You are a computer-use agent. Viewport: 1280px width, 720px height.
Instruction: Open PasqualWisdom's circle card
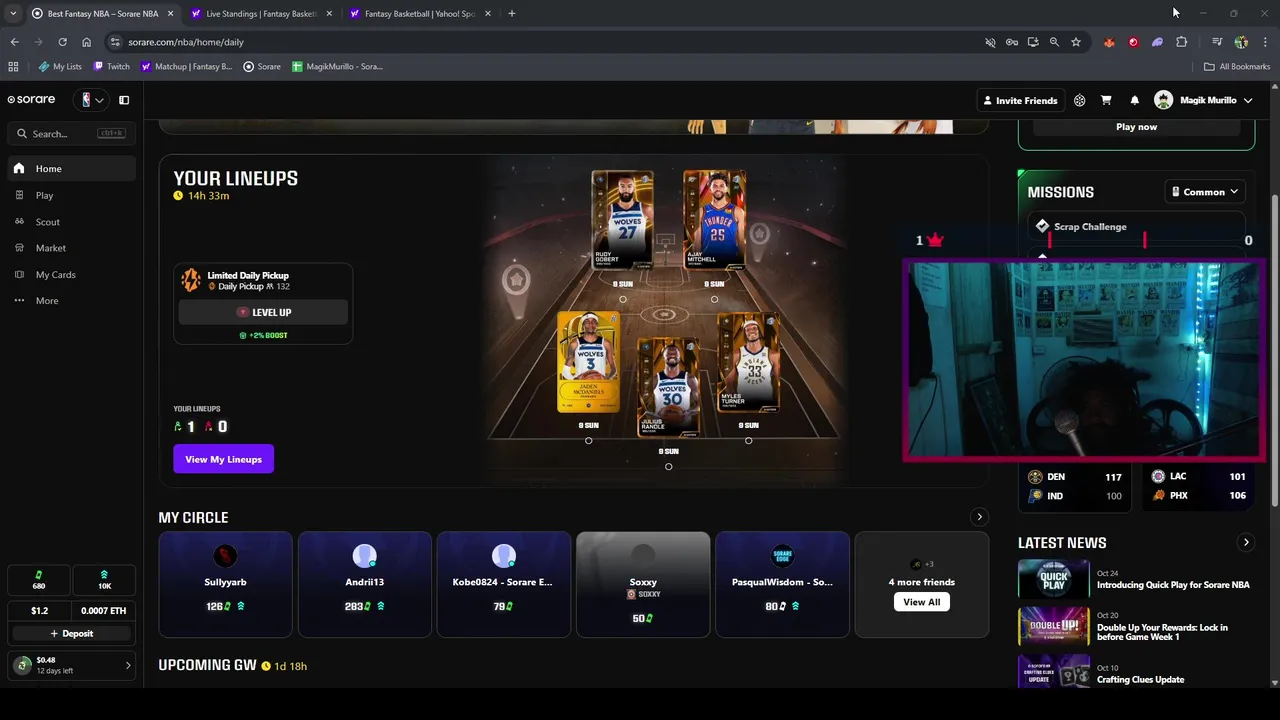(782, 585)
